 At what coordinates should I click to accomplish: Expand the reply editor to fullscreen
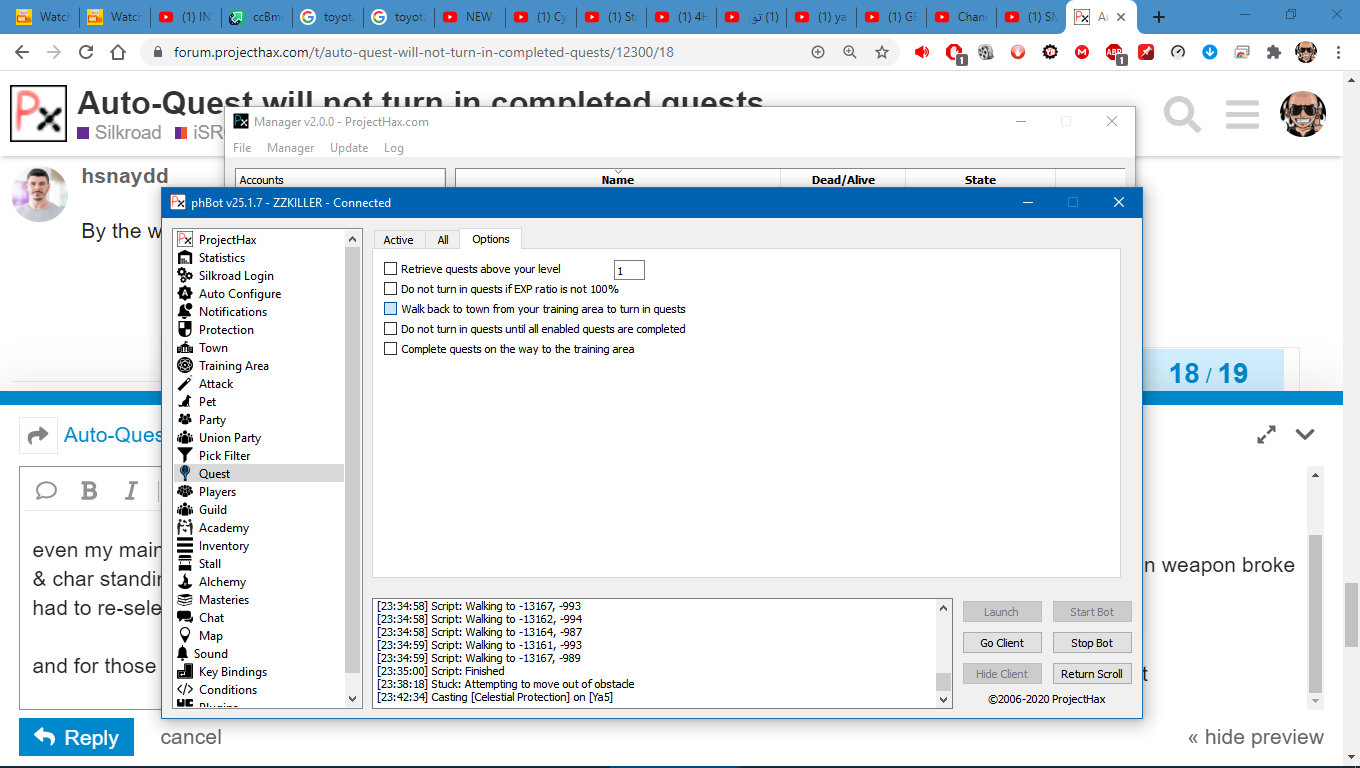click(1266, 435)
